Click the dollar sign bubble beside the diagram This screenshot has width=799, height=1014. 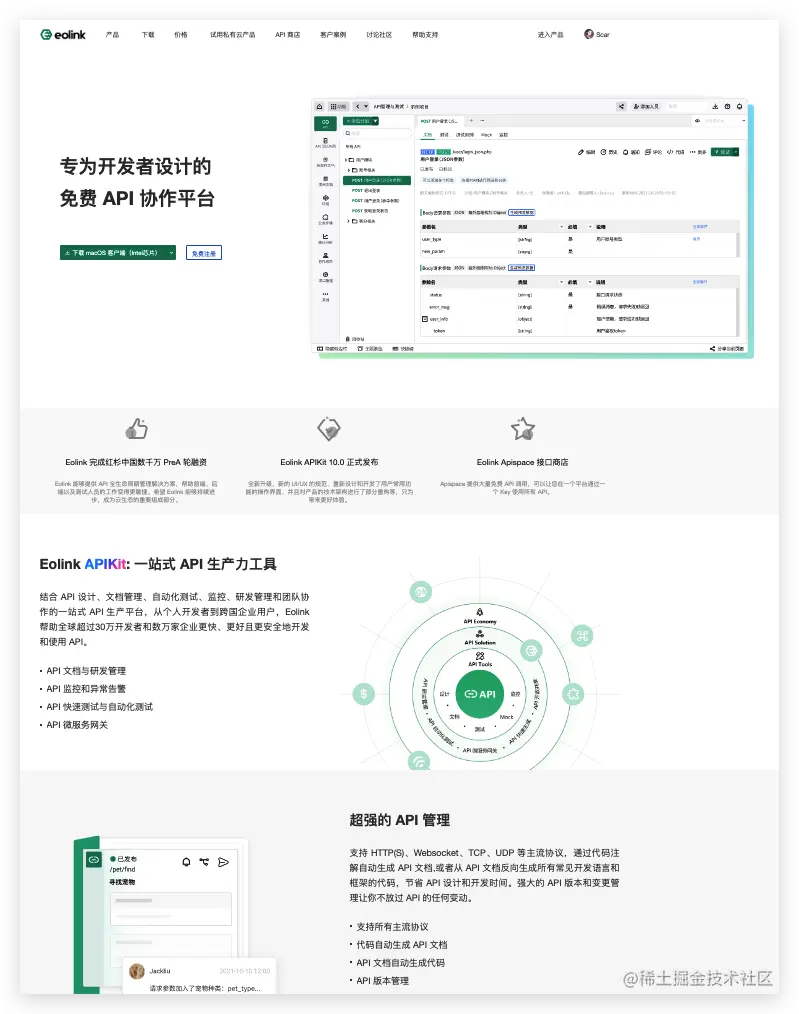(x=364, y=694)
